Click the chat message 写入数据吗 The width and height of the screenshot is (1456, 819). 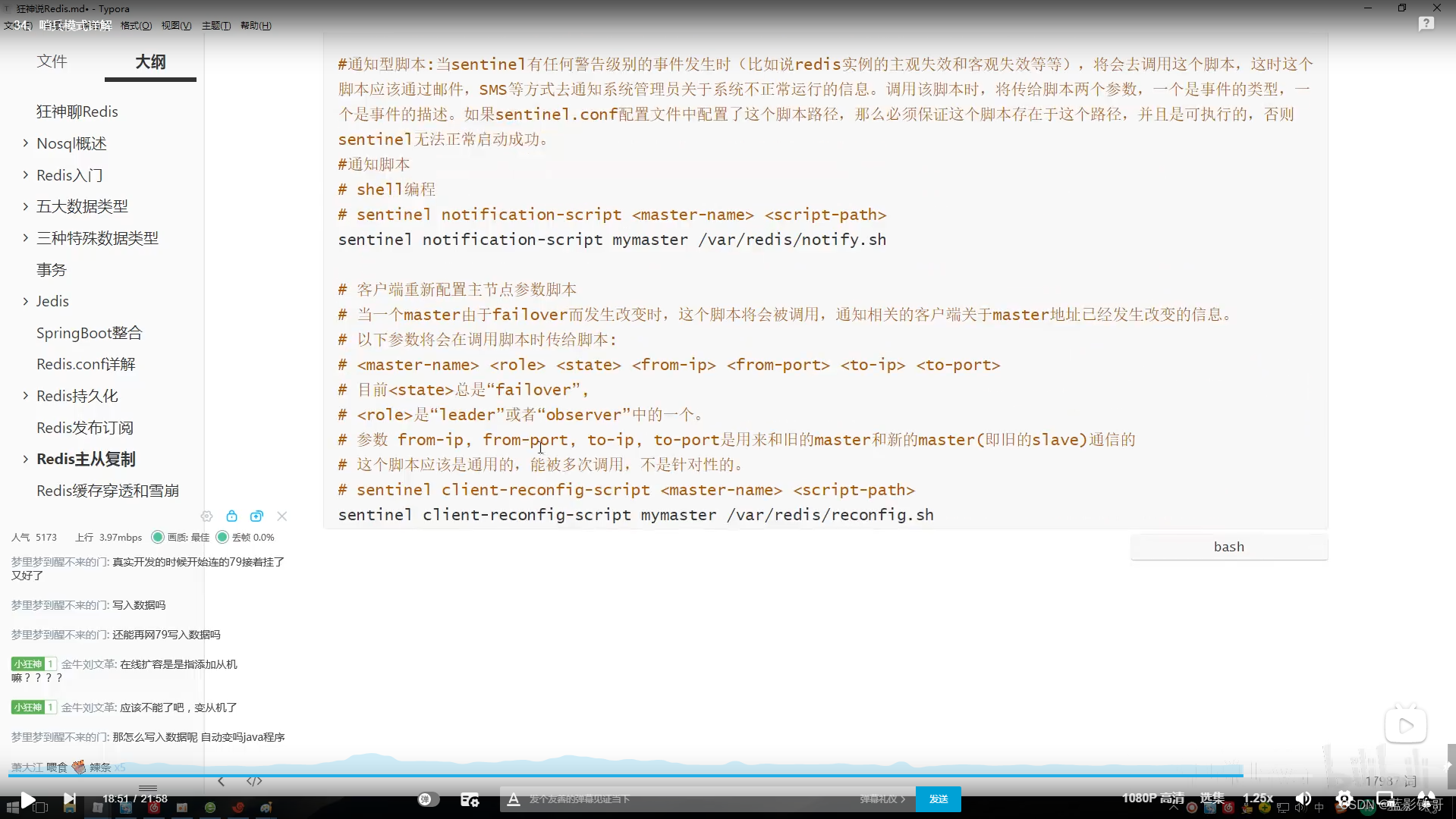[x=139, y=605]
